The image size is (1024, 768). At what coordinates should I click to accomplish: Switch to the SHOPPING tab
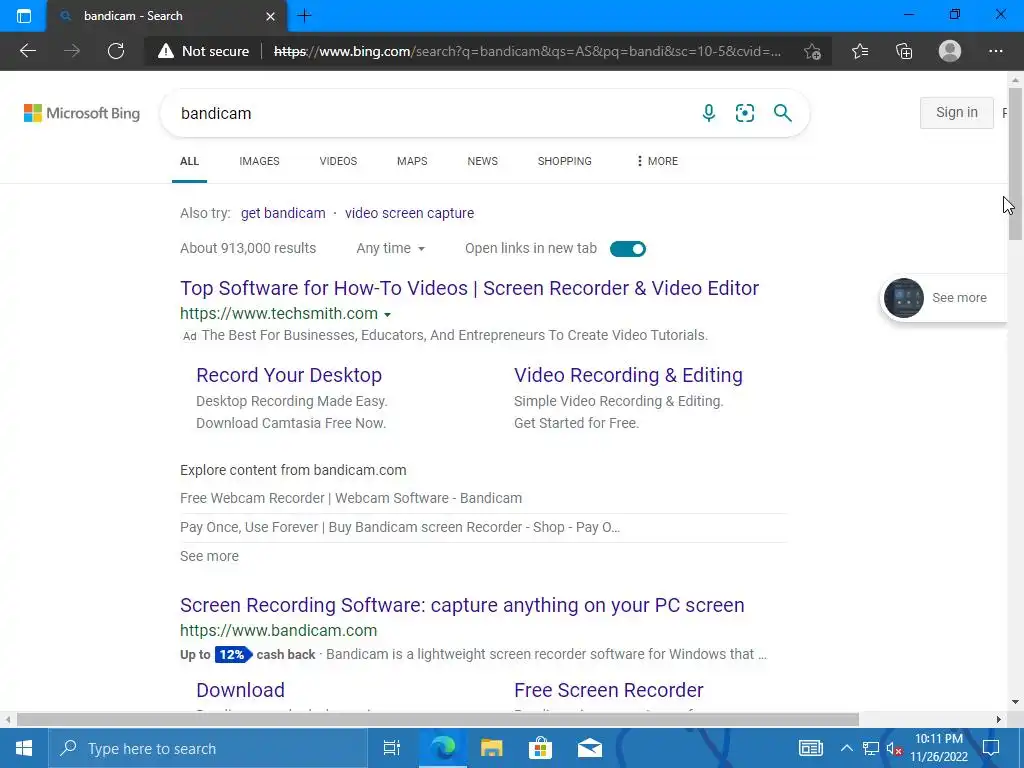[565, 161]
